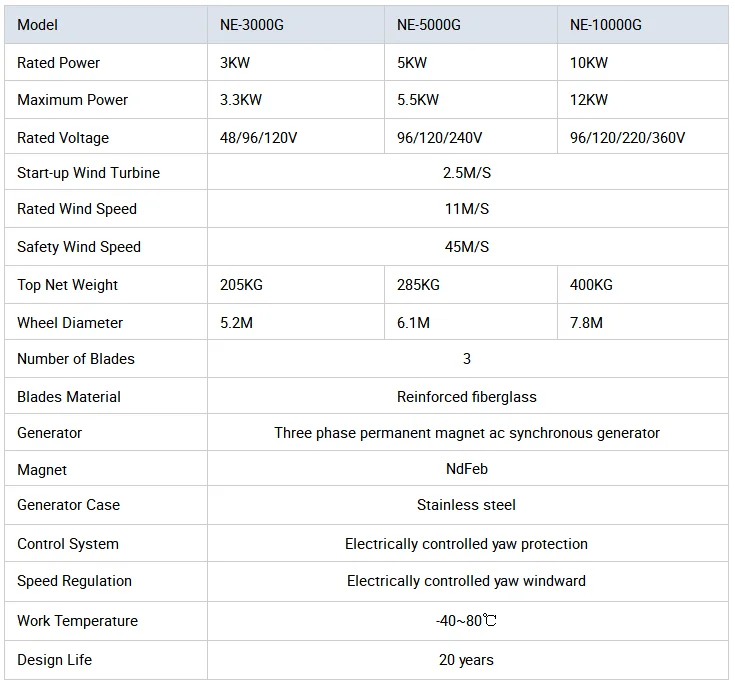Select the NE-10000G column header
Viewport: 735px width, 686px height.
click(x=643, y=25)
